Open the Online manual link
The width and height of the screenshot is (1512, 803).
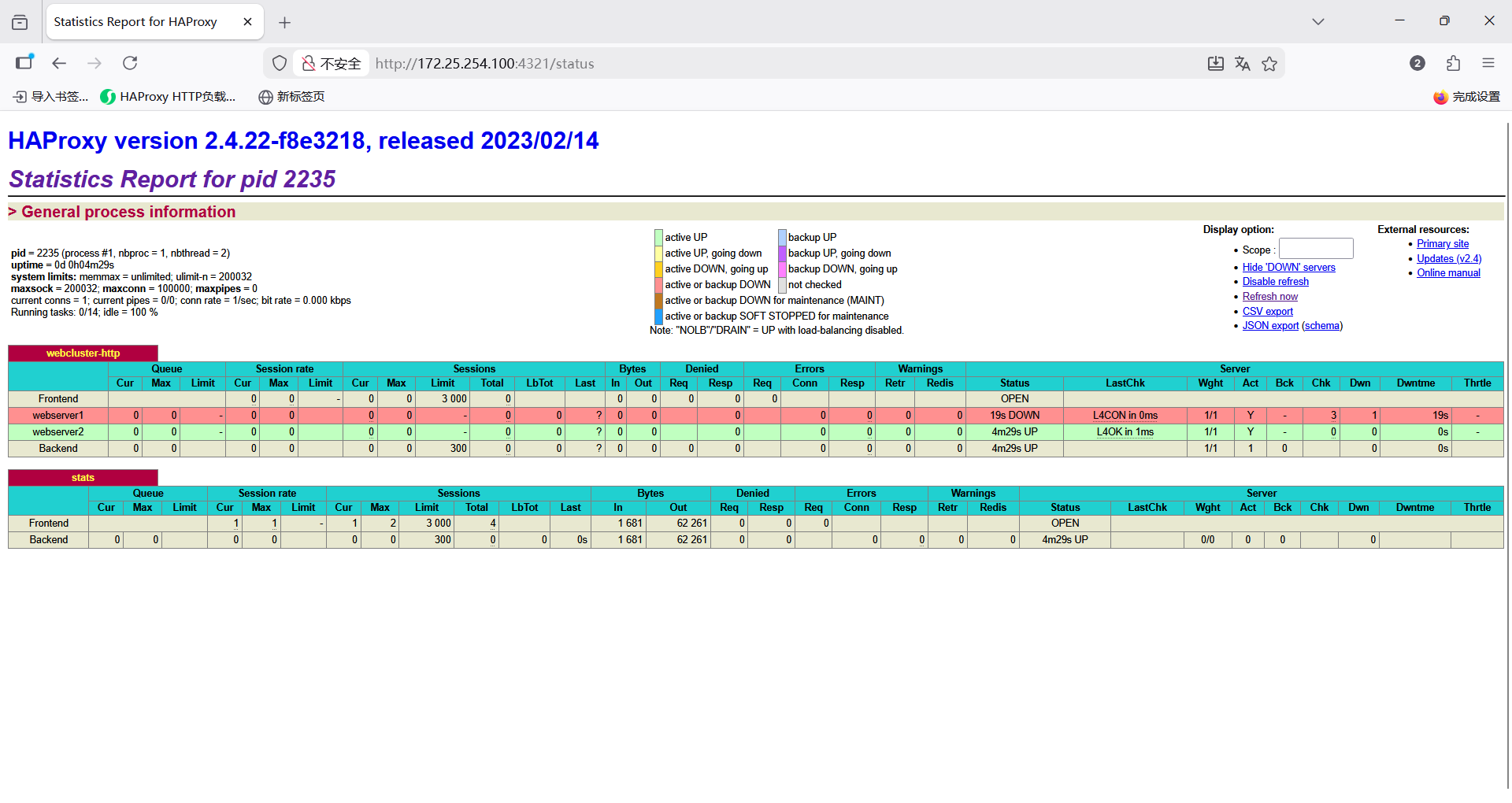pos(1448,273)
